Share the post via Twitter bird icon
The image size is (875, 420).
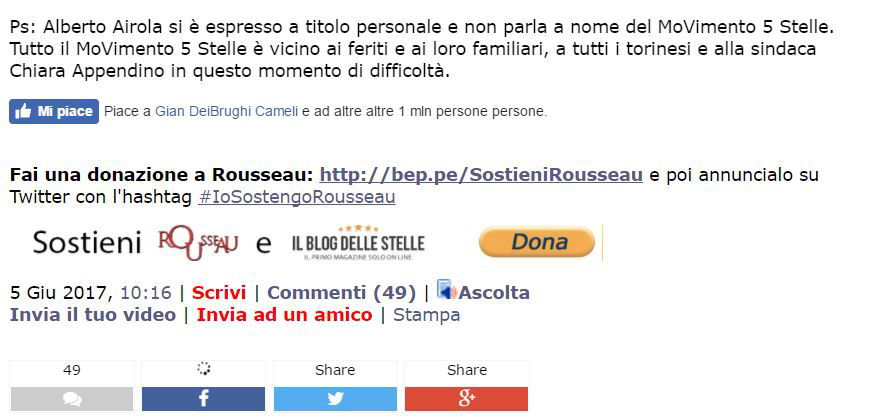[335, 399]
